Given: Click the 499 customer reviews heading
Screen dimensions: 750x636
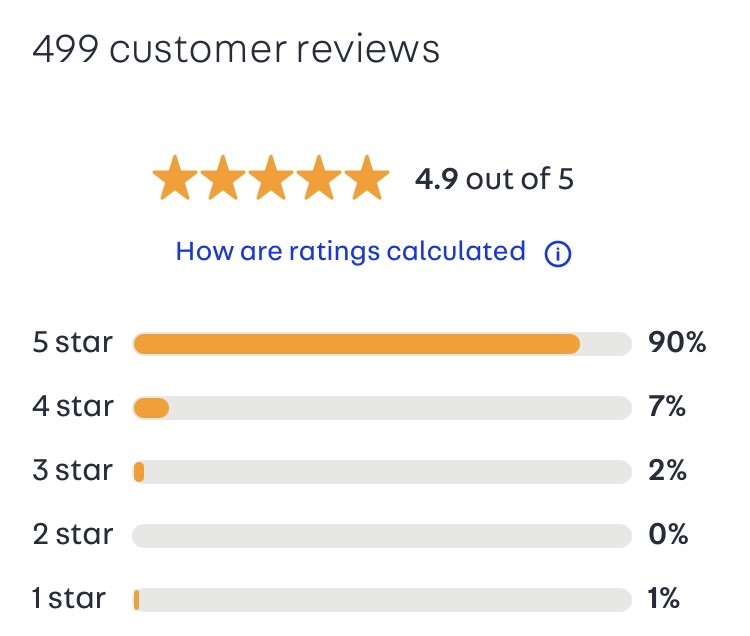Looking at the screenshot, I should point(236,49).
